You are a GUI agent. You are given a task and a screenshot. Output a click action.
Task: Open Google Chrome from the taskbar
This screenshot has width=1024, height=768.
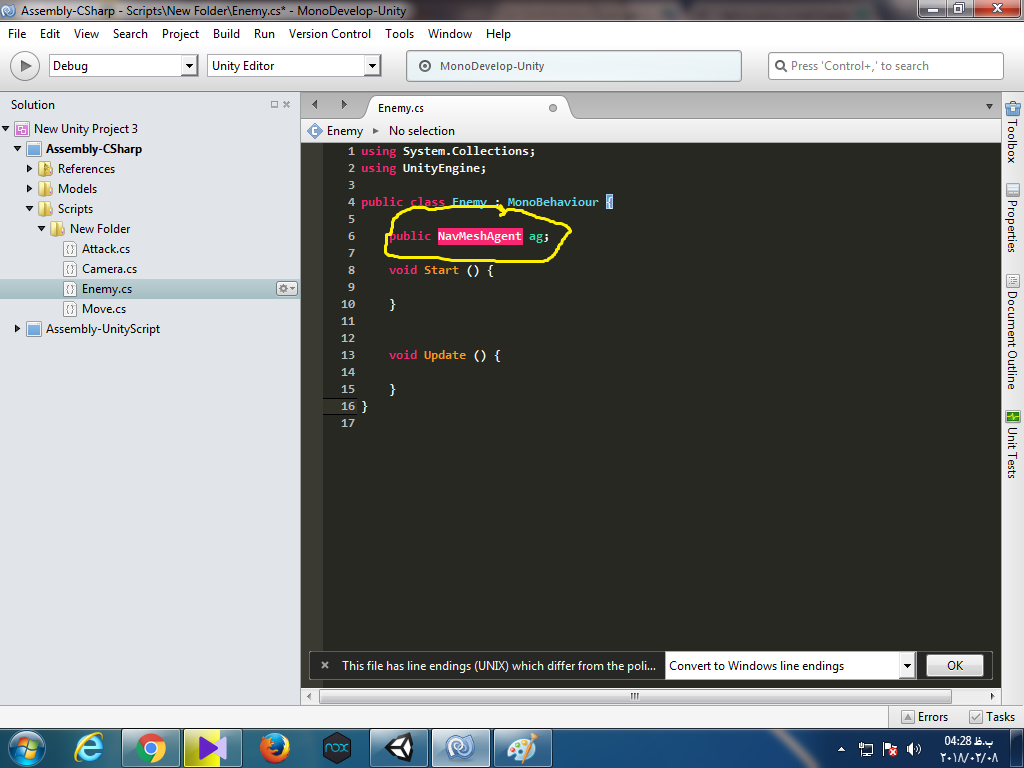coord(151,748)
